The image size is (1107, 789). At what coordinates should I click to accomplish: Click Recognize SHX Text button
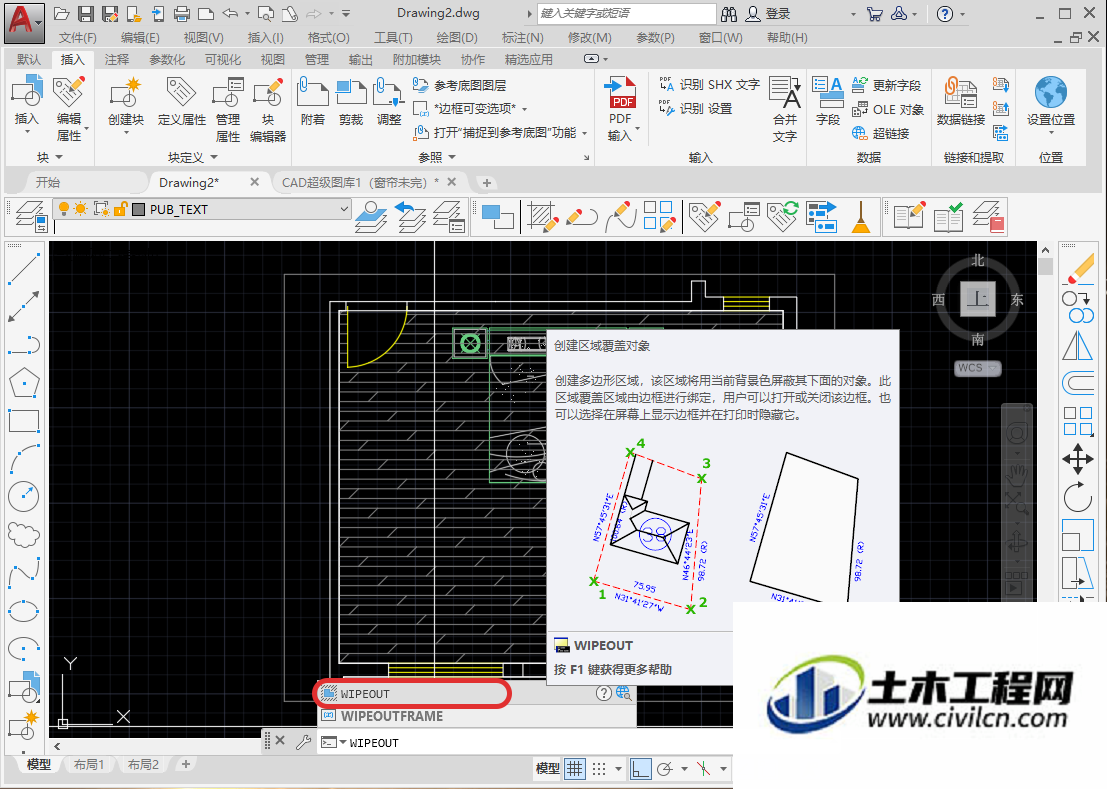coord(709,85)
